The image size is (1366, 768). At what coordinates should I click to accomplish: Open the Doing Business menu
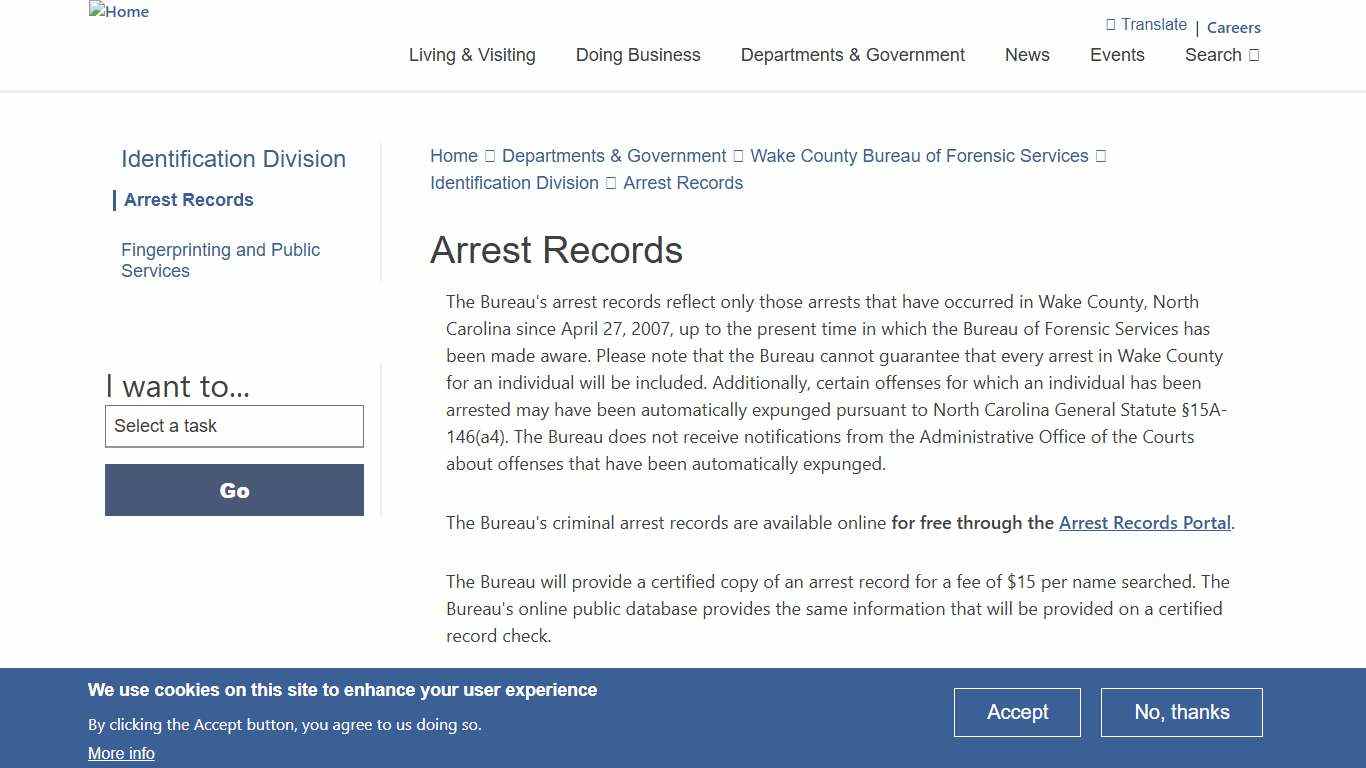637,55
